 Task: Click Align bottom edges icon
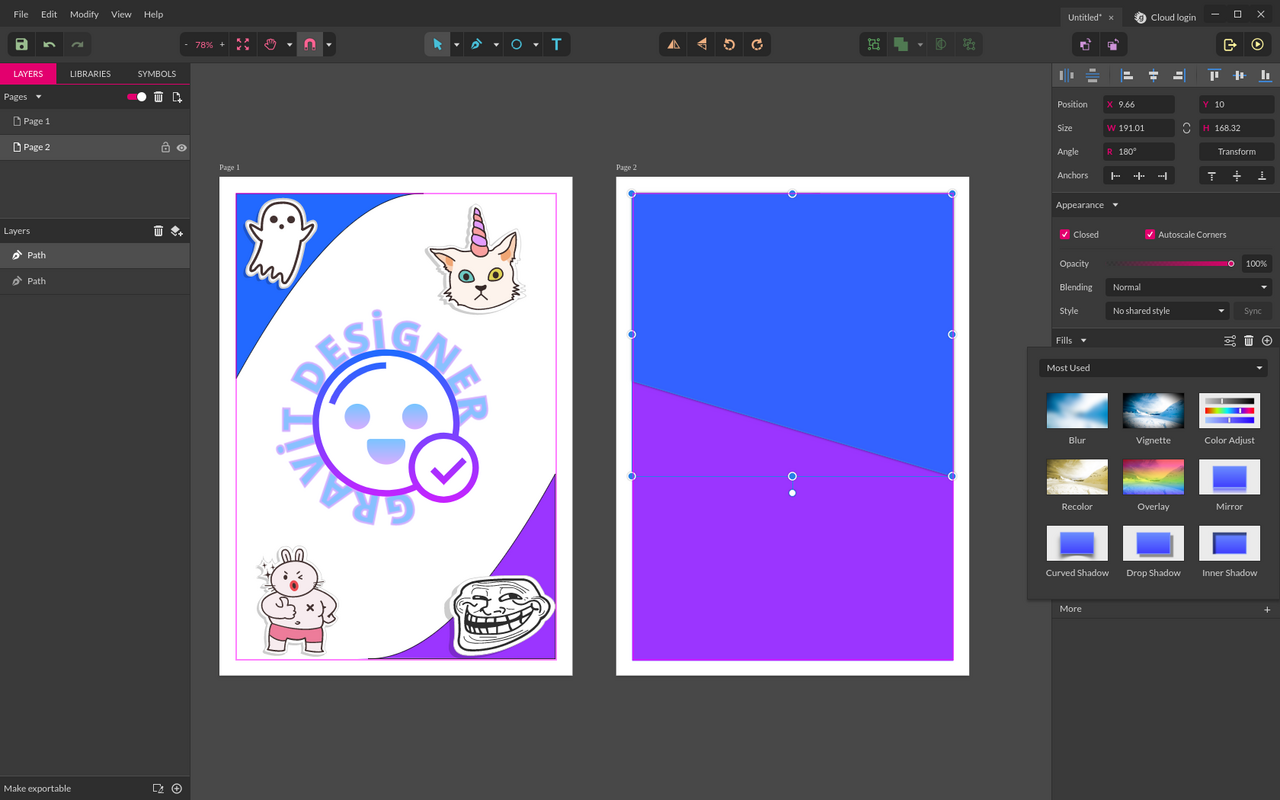point(1266,75)
